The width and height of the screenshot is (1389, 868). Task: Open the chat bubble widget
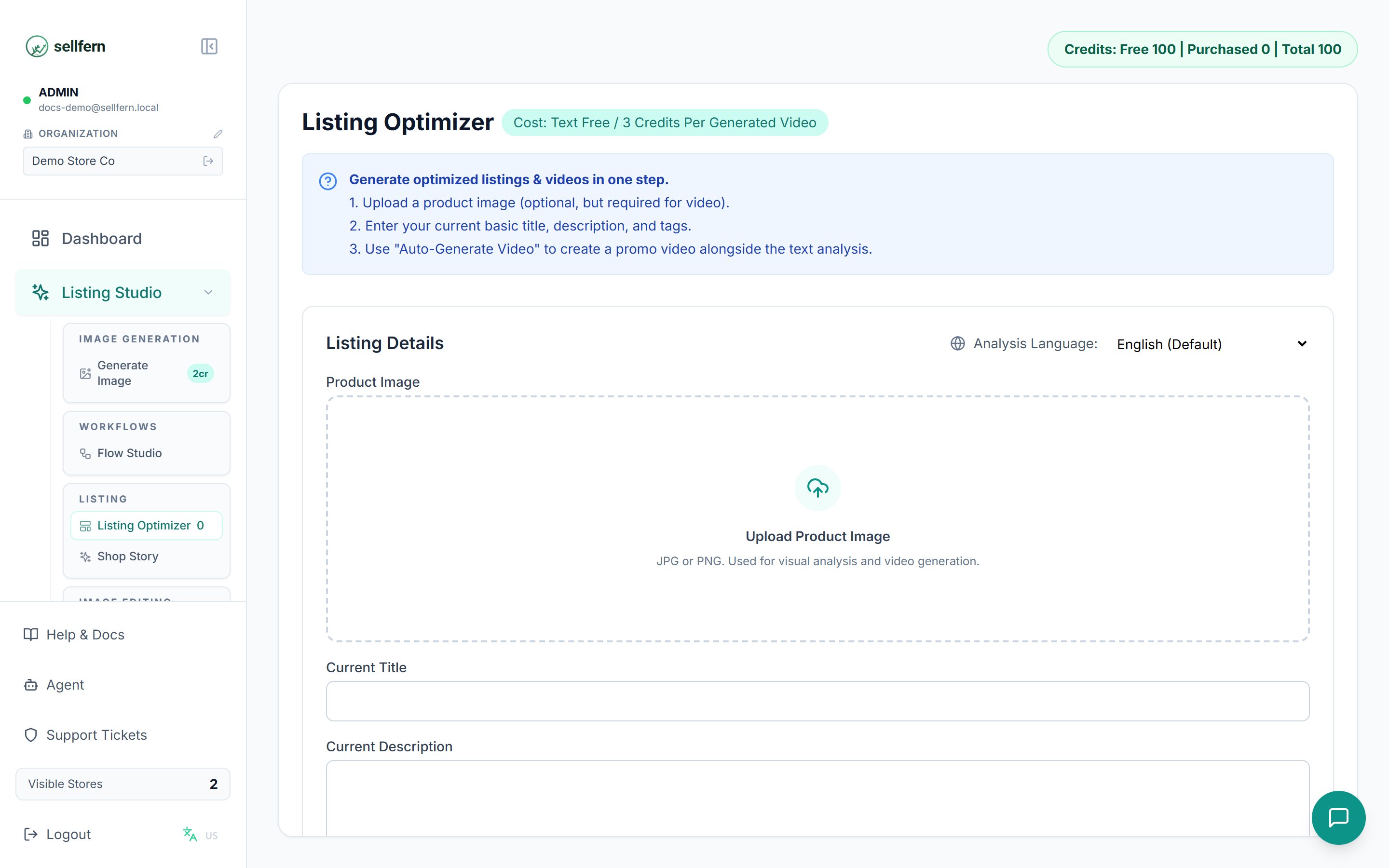click(x=1338, y=817)
